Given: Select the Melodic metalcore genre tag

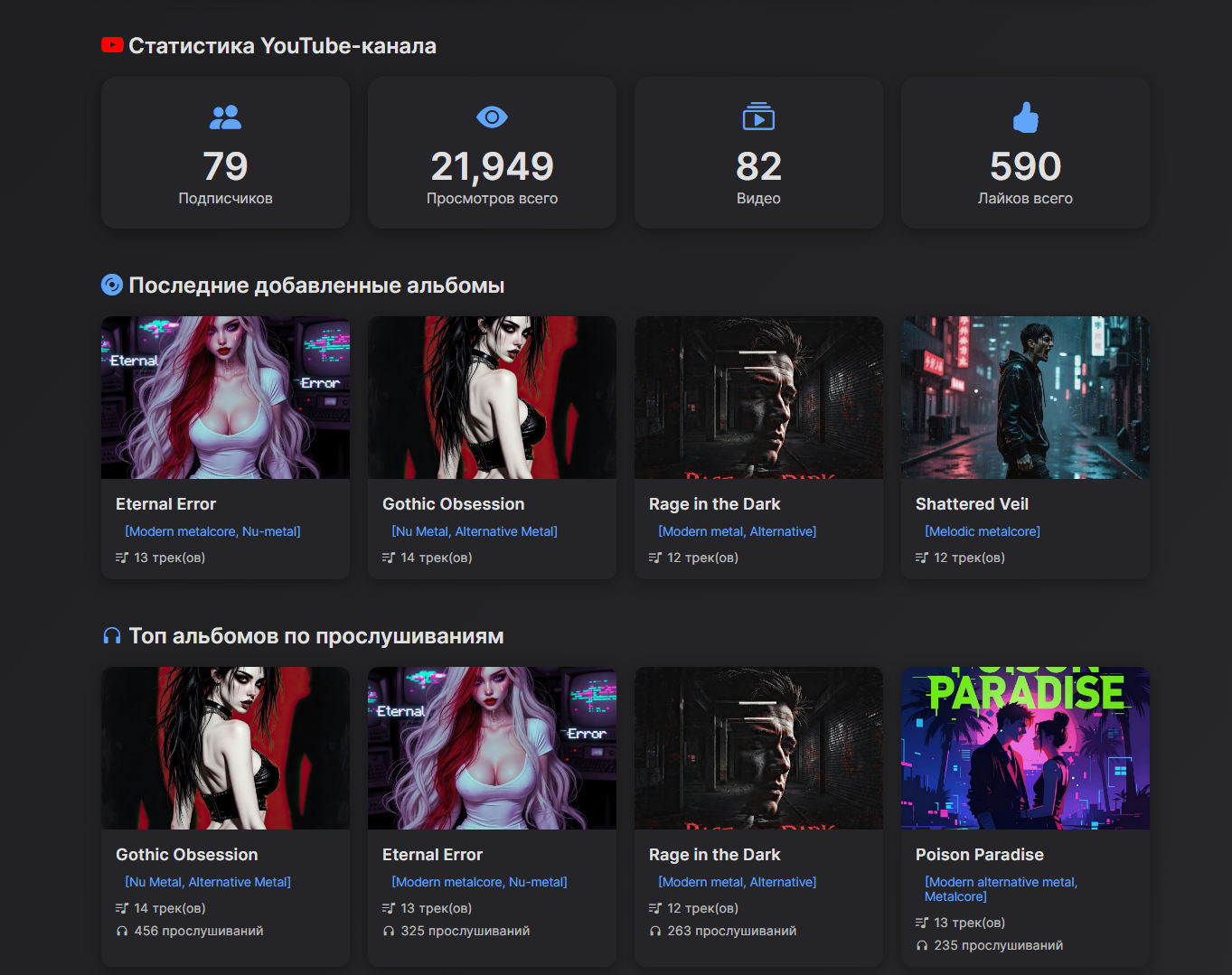Looking at the screenshot, I should click(x=983, y=531).
